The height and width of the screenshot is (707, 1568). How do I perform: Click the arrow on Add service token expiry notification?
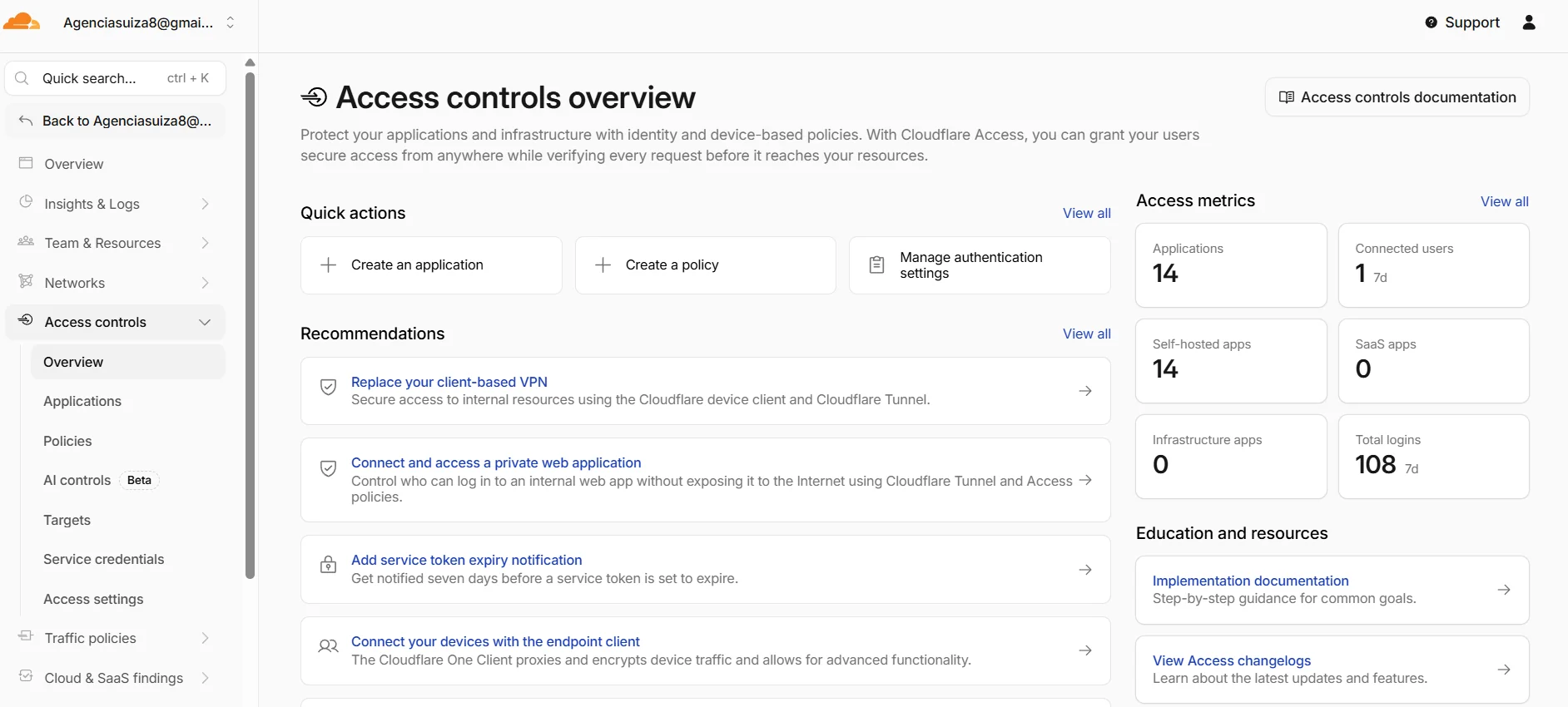[1085, 570]
